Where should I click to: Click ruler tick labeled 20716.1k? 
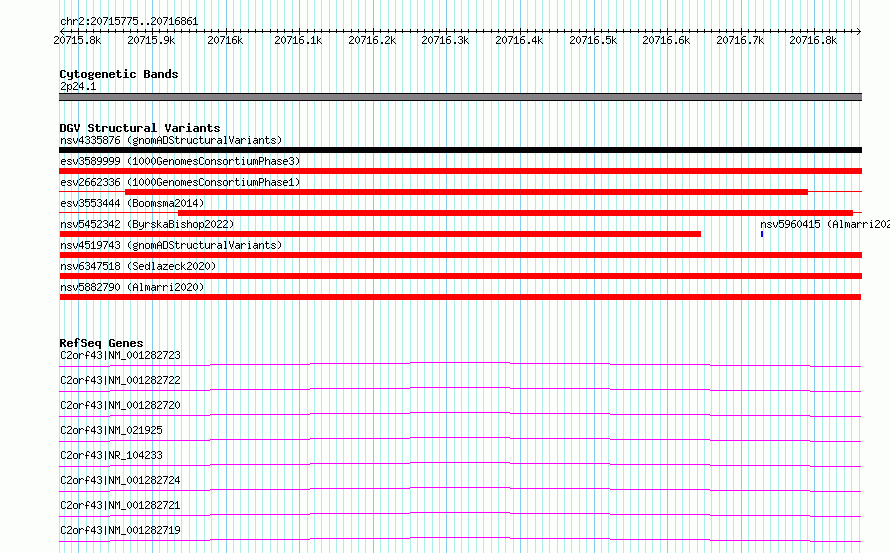[x=298, y=40]
